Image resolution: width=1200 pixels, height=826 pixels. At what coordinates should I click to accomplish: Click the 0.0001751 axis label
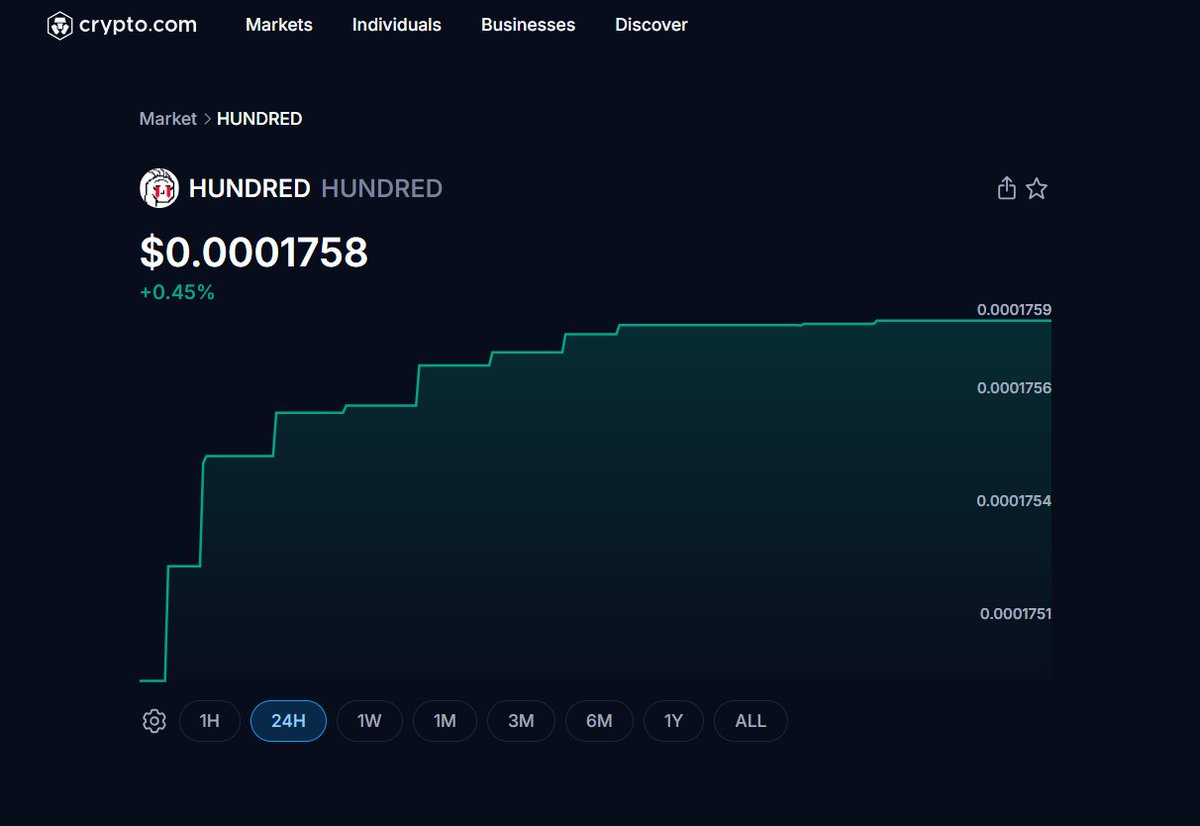click(1016, 614)
